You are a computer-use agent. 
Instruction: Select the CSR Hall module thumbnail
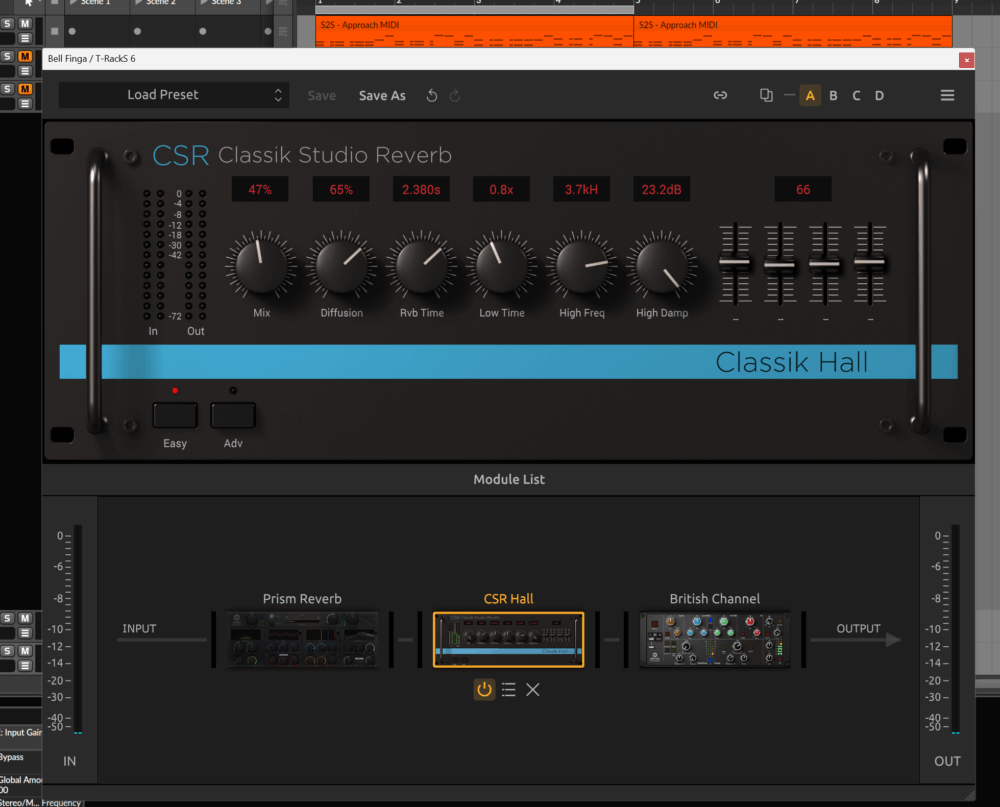click(x=508, y=640)
